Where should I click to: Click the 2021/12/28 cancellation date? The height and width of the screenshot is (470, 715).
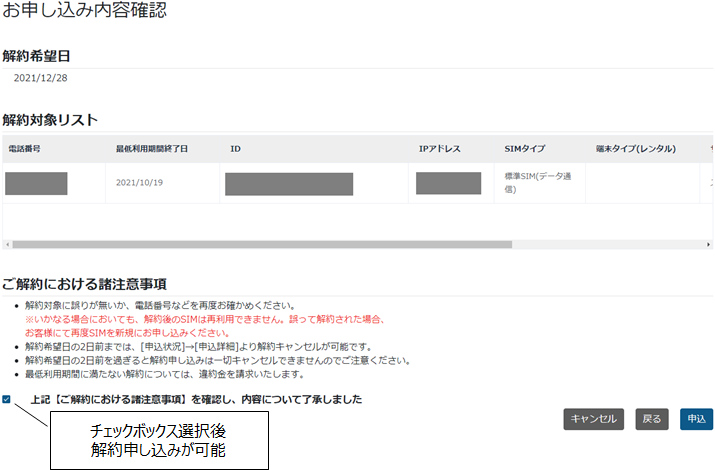tap(41, 78)
